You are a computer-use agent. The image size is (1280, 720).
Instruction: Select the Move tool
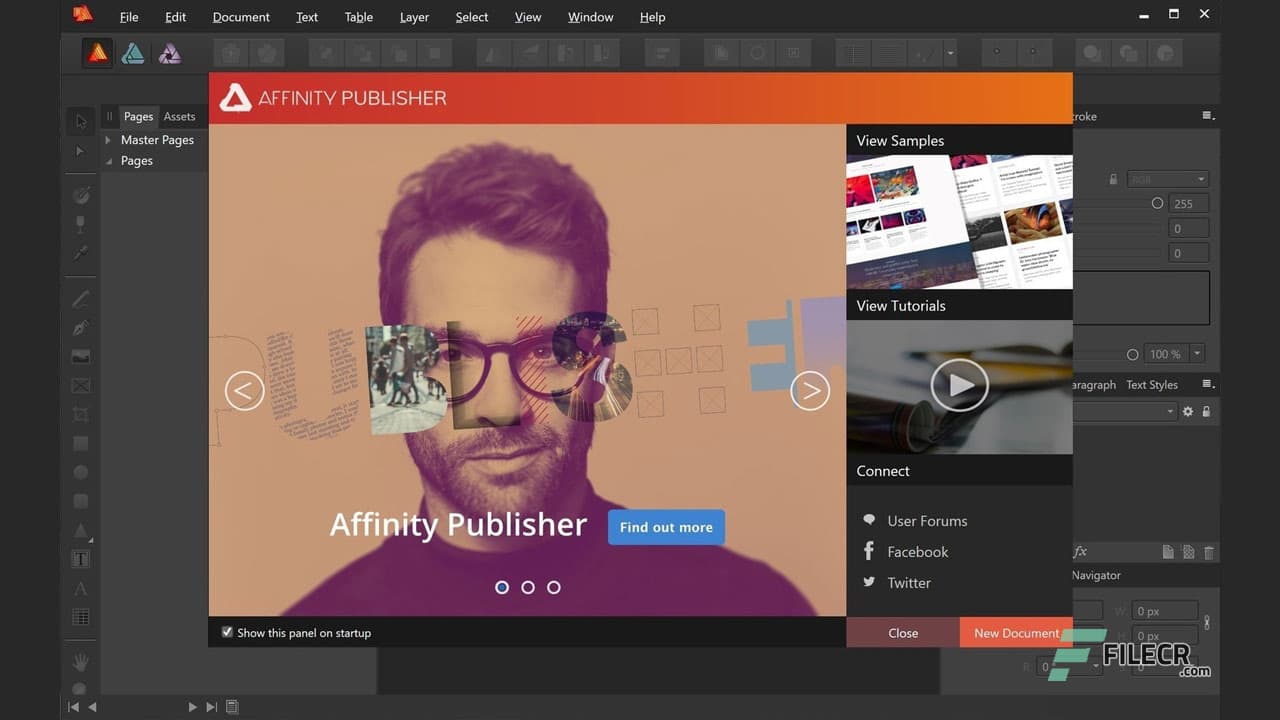click(80, 120)
